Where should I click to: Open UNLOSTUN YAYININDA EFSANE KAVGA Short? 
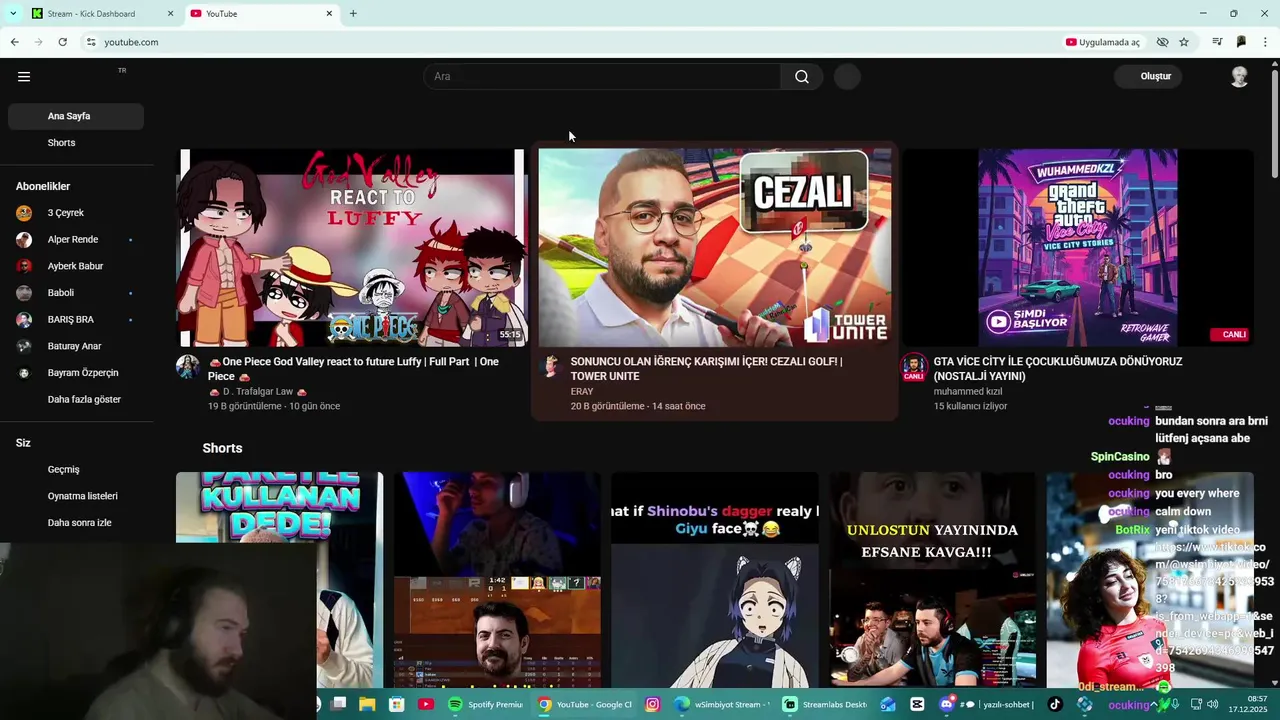tap(932, 580)
